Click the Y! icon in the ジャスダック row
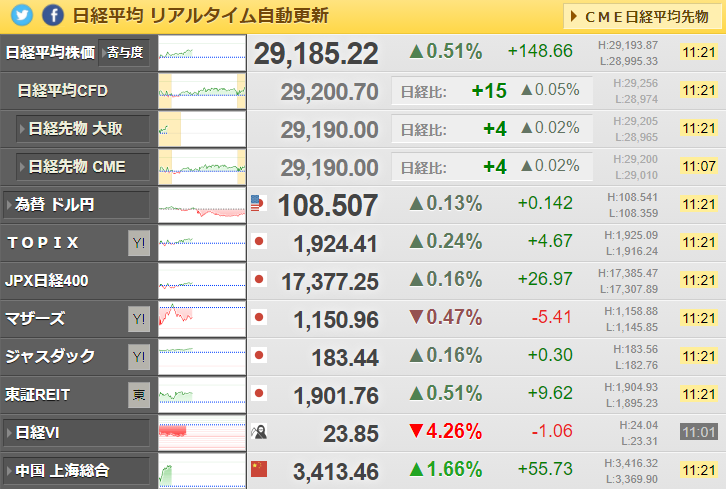 click(139, 357)
